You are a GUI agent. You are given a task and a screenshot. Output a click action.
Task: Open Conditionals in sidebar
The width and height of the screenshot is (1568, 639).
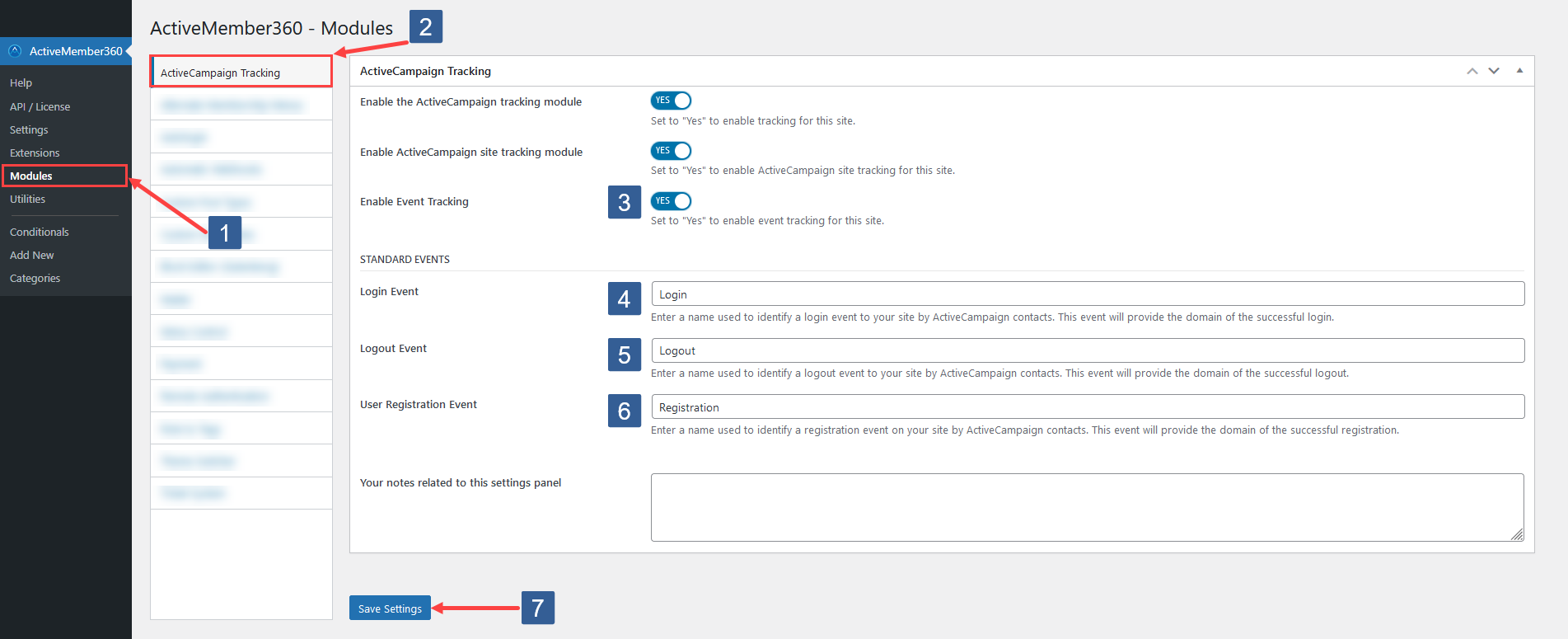[x=40, y=232]
